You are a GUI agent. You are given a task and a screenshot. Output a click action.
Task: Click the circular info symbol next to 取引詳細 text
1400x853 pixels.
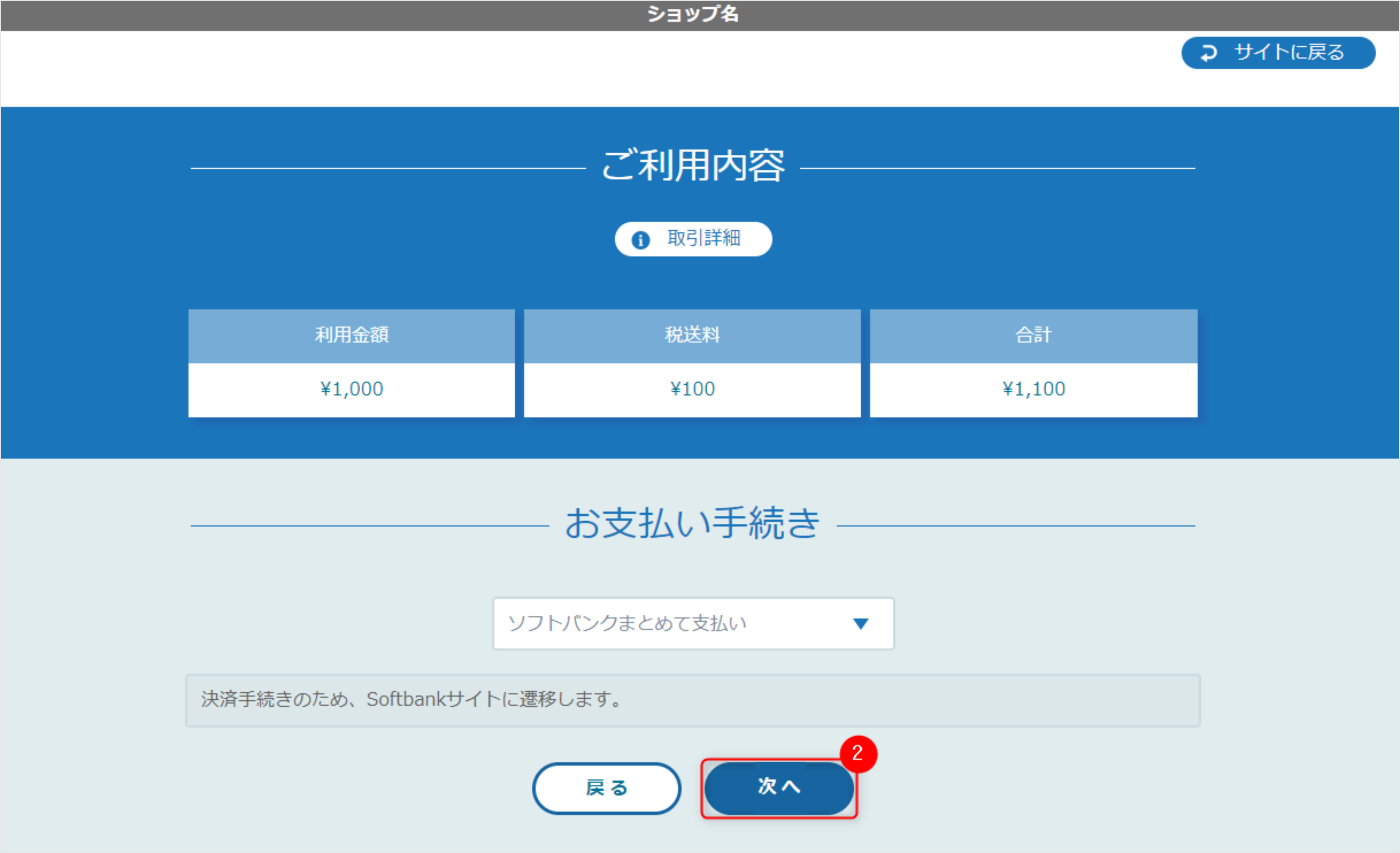pos(641,239)
